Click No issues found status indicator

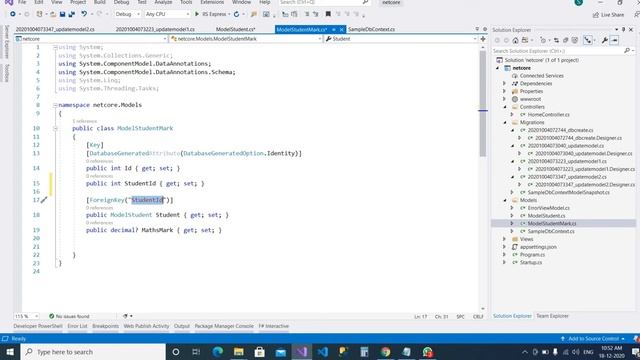69,316
